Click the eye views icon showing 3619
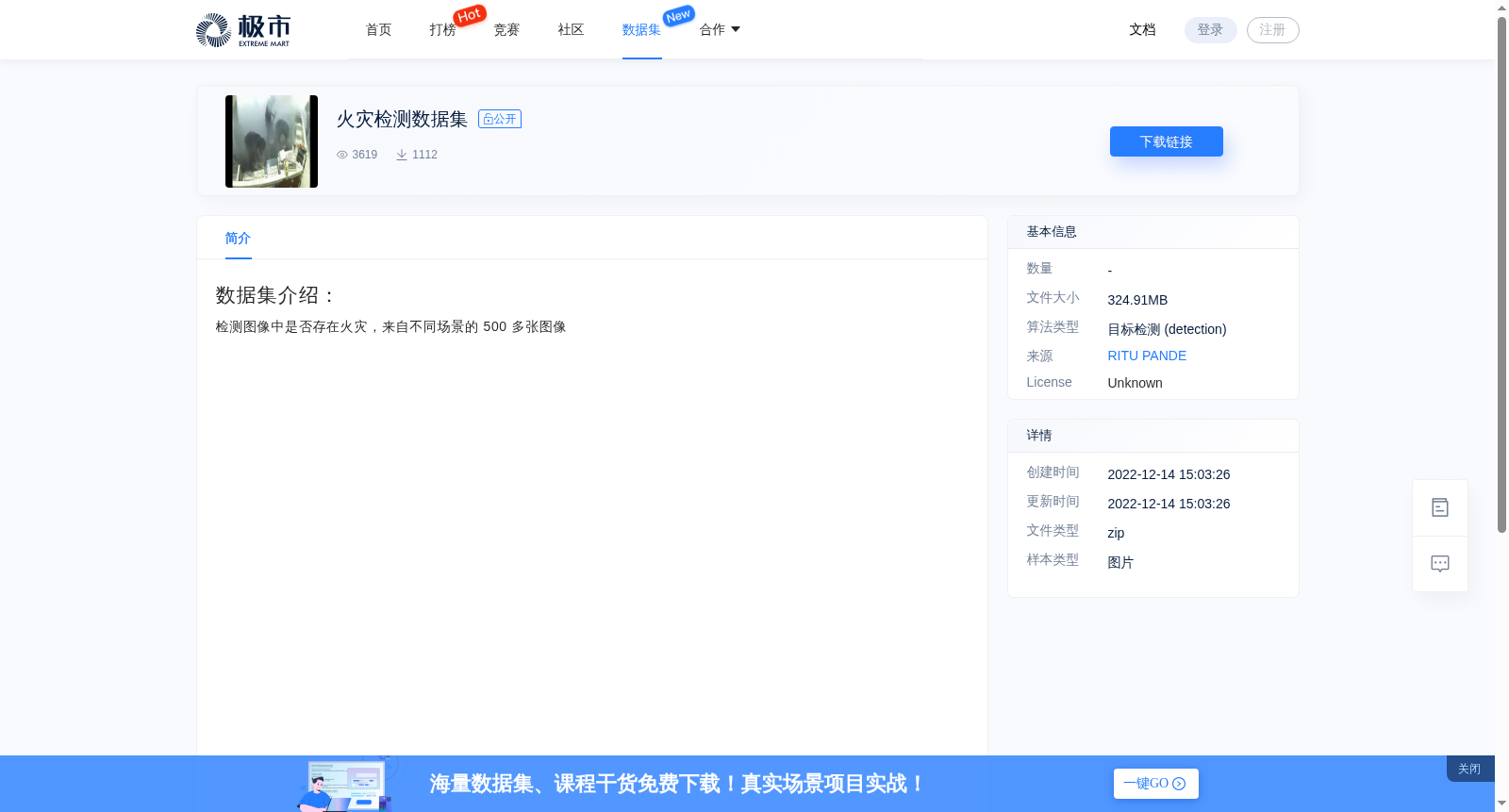The height and width of the screenshot is (812, 1509). pos(342,155)
